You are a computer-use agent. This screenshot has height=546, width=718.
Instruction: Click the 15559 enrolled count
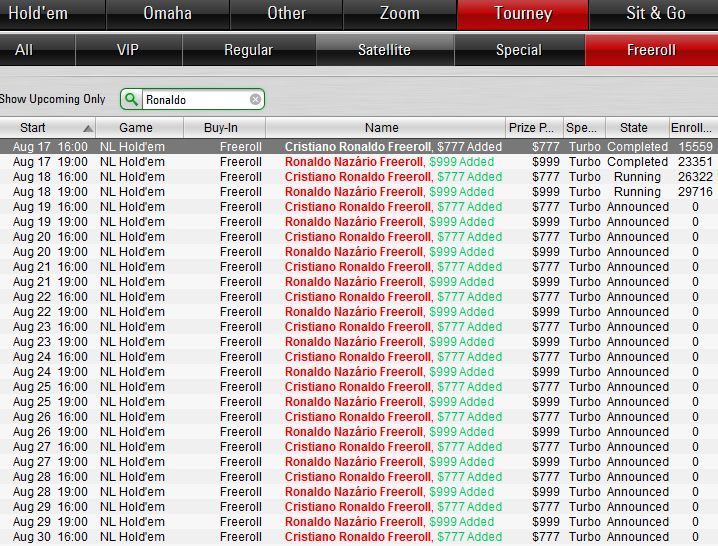coord(695,147)
